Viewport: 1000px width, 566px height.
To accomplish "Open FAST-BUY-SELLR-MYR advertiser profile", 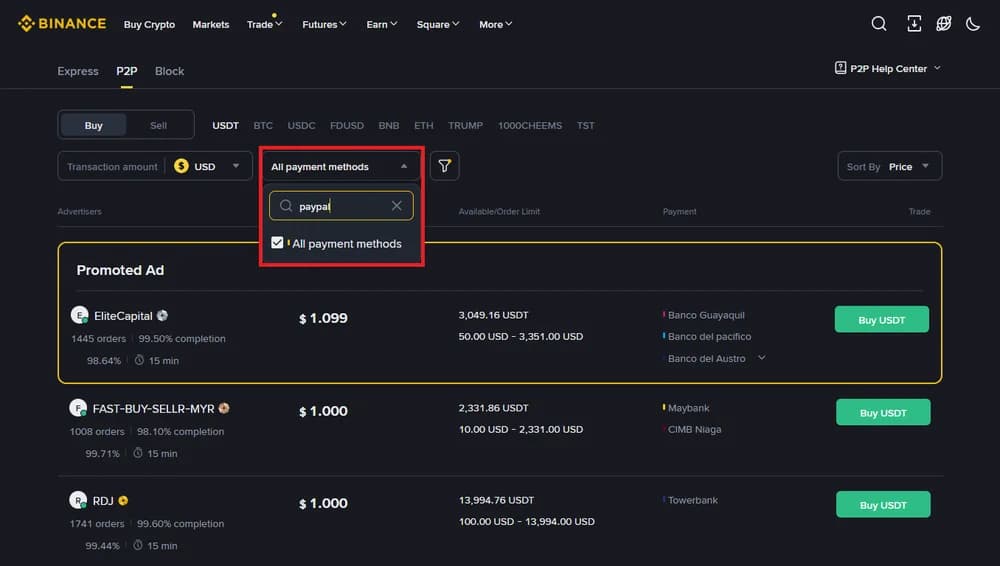I will pos(153,408).
